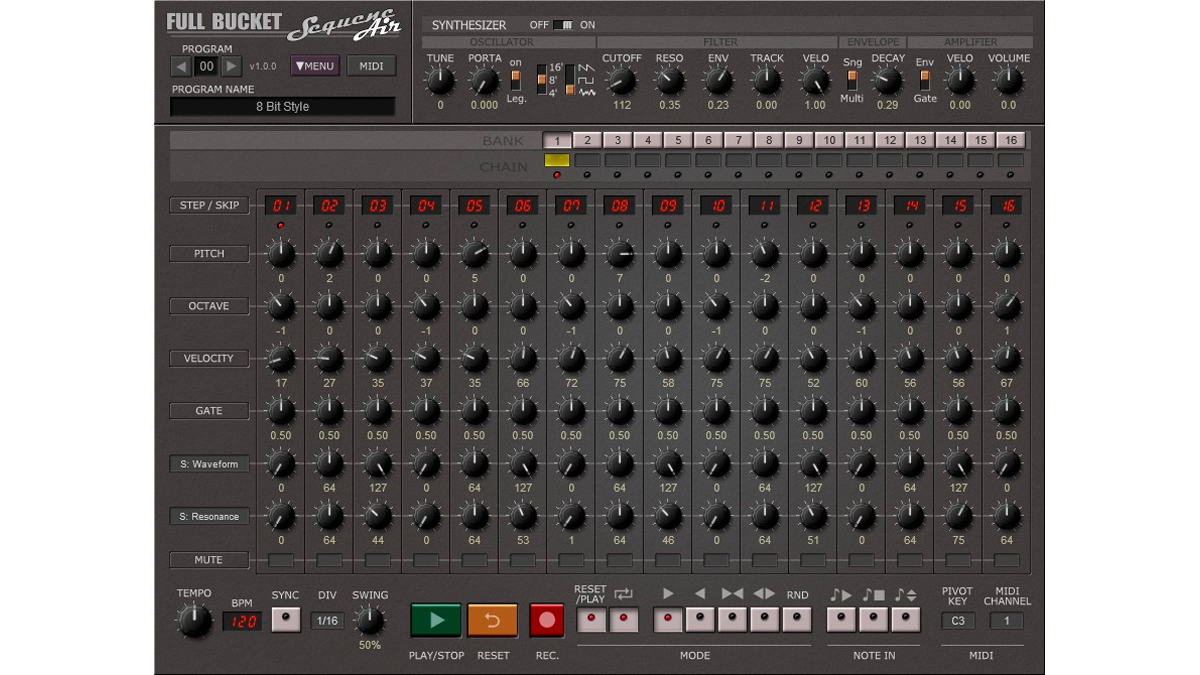The height and width of the screenshot is (675, 1200).
Task: Toggle the loop repeat button
Action: point(623,620)
